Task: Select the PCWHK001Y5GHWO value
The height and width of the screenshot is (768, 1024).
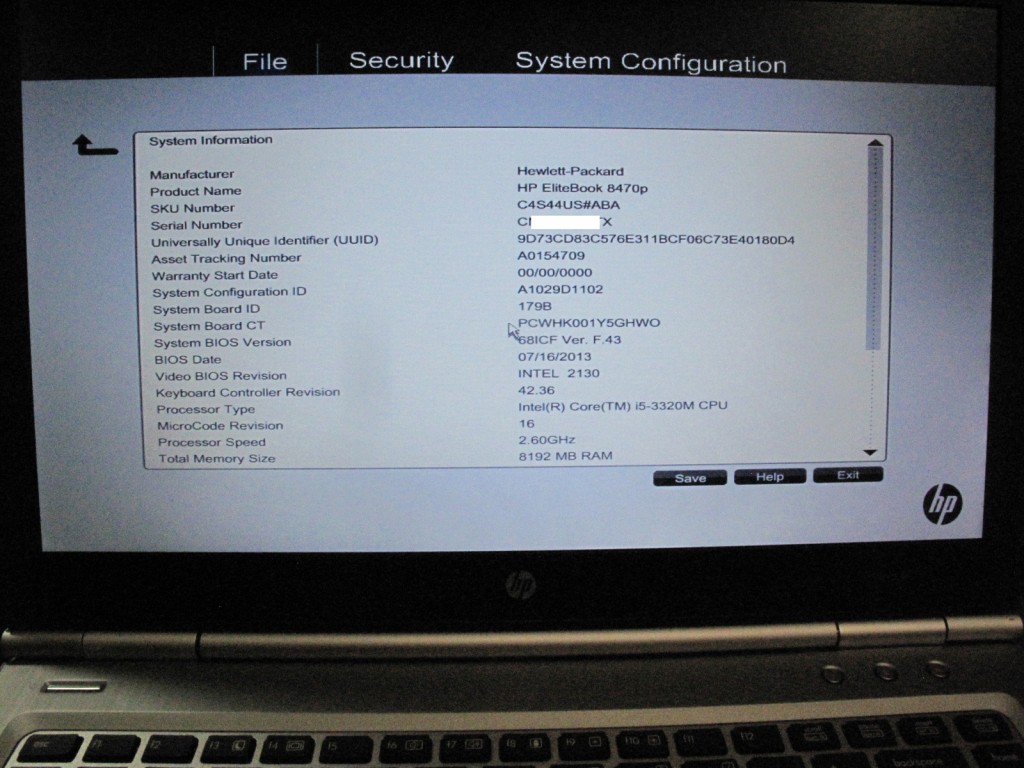Action: tap(589, 323)
